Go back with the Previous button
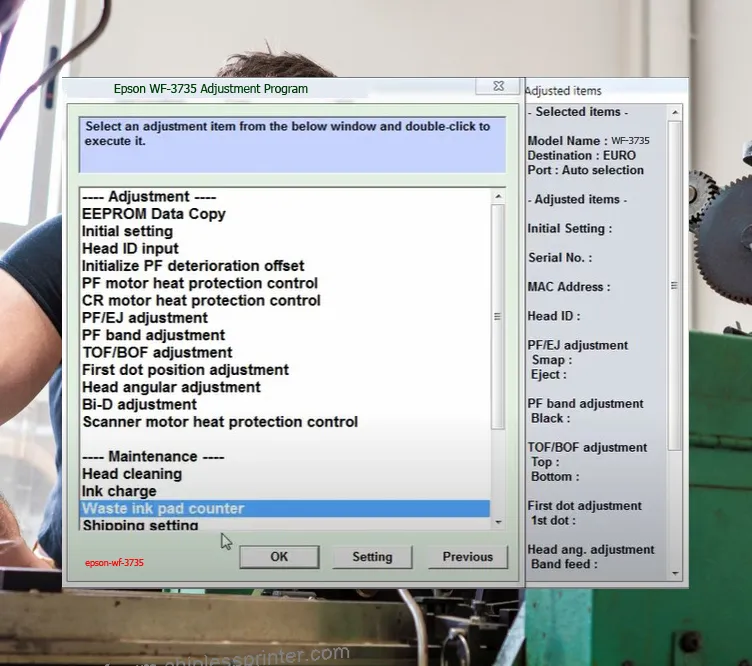Screen dimensions: 752x666 pos(468,557)
